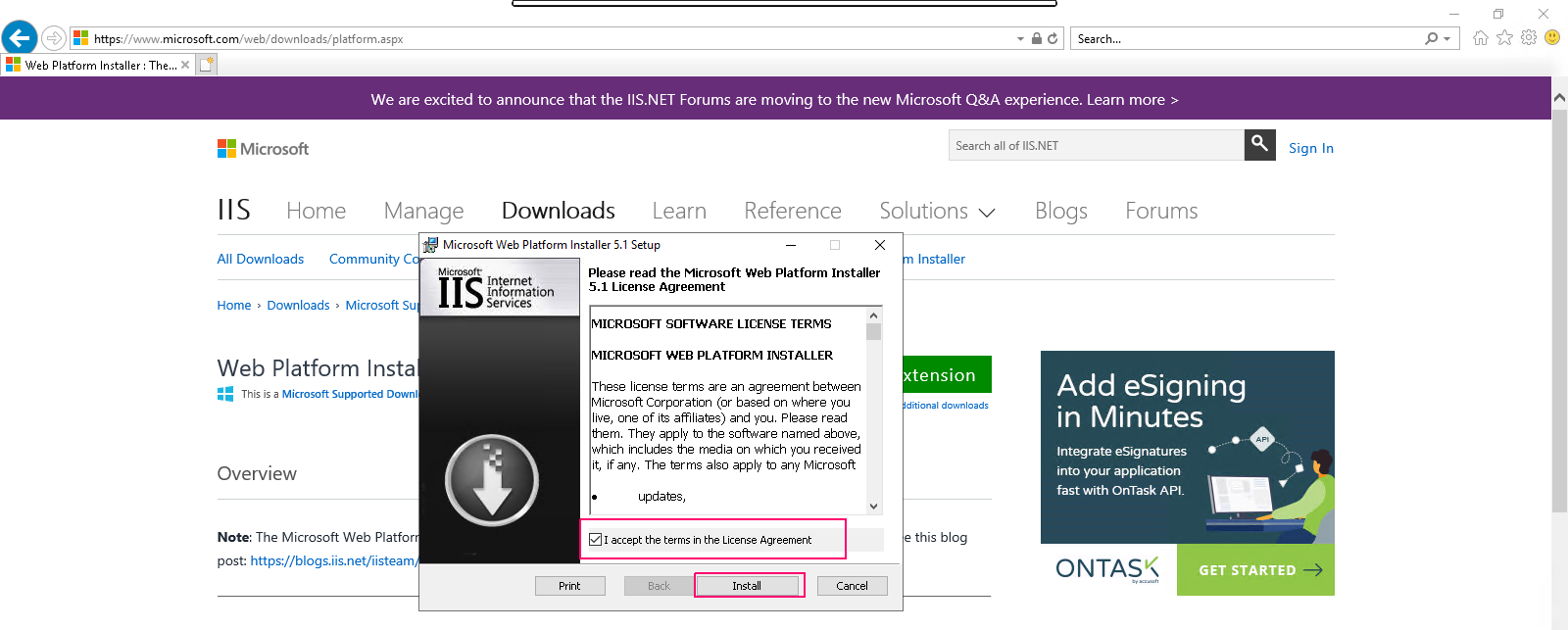
Task: Open the browser Home page icon
Action: coord(1481,38)
